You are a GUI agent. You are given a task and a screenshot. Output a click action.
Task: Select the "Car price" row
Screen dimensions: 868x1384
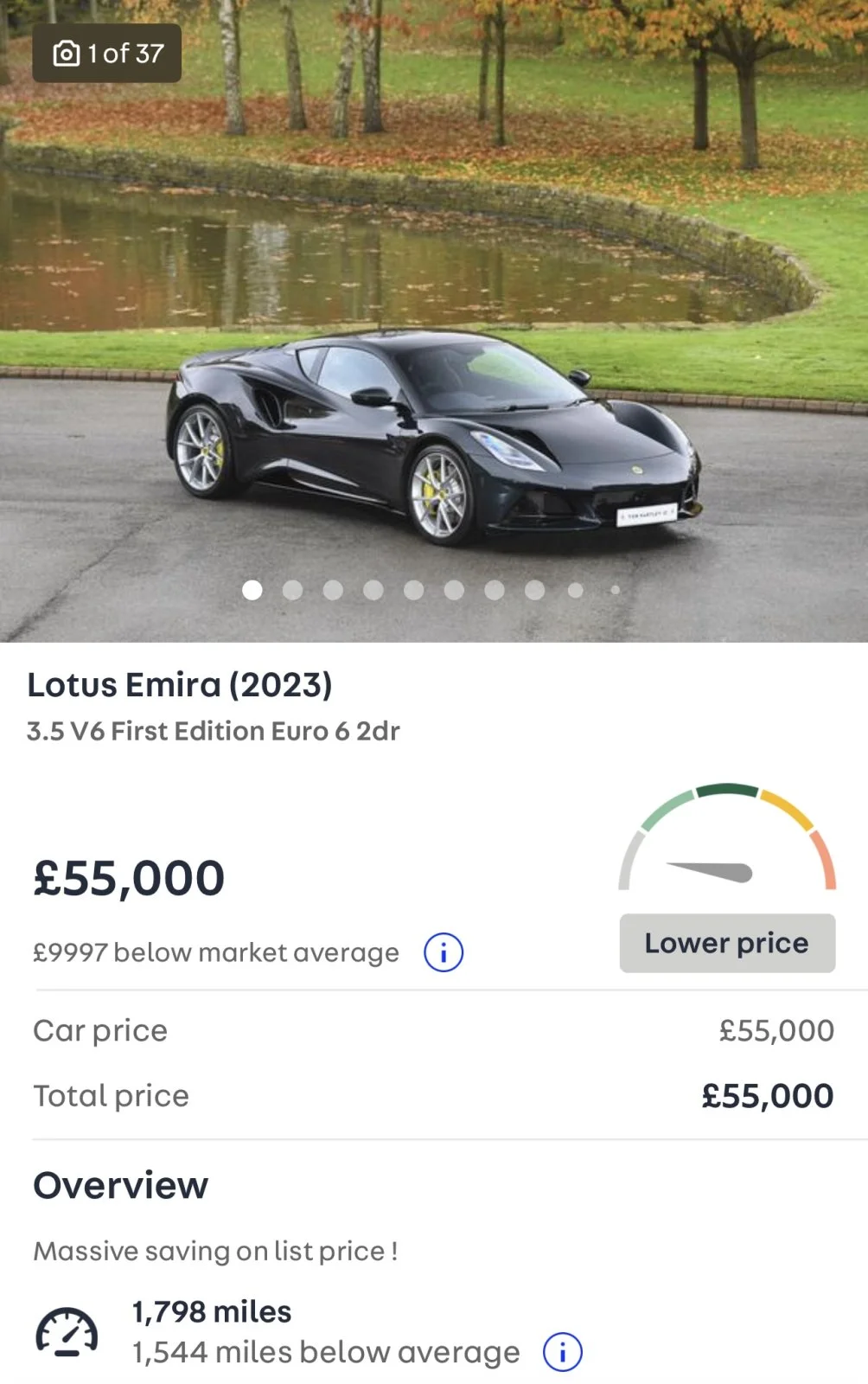point(433,1030)
